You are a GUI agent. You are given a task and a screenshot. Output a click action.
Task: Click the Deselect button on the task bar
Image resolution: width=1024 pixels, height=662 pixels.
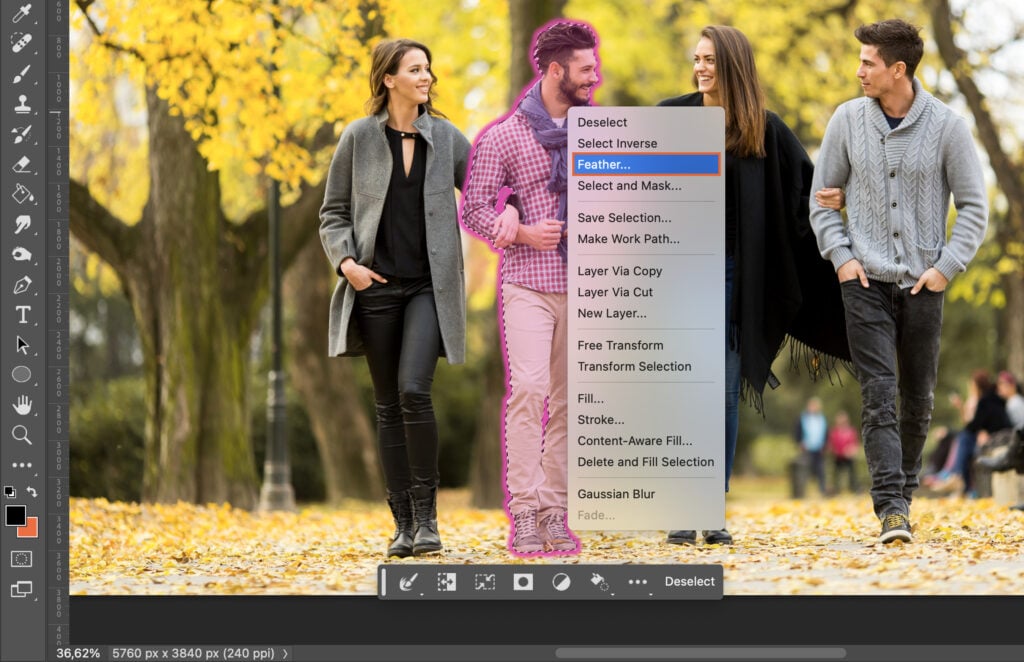tap(688, 581)
